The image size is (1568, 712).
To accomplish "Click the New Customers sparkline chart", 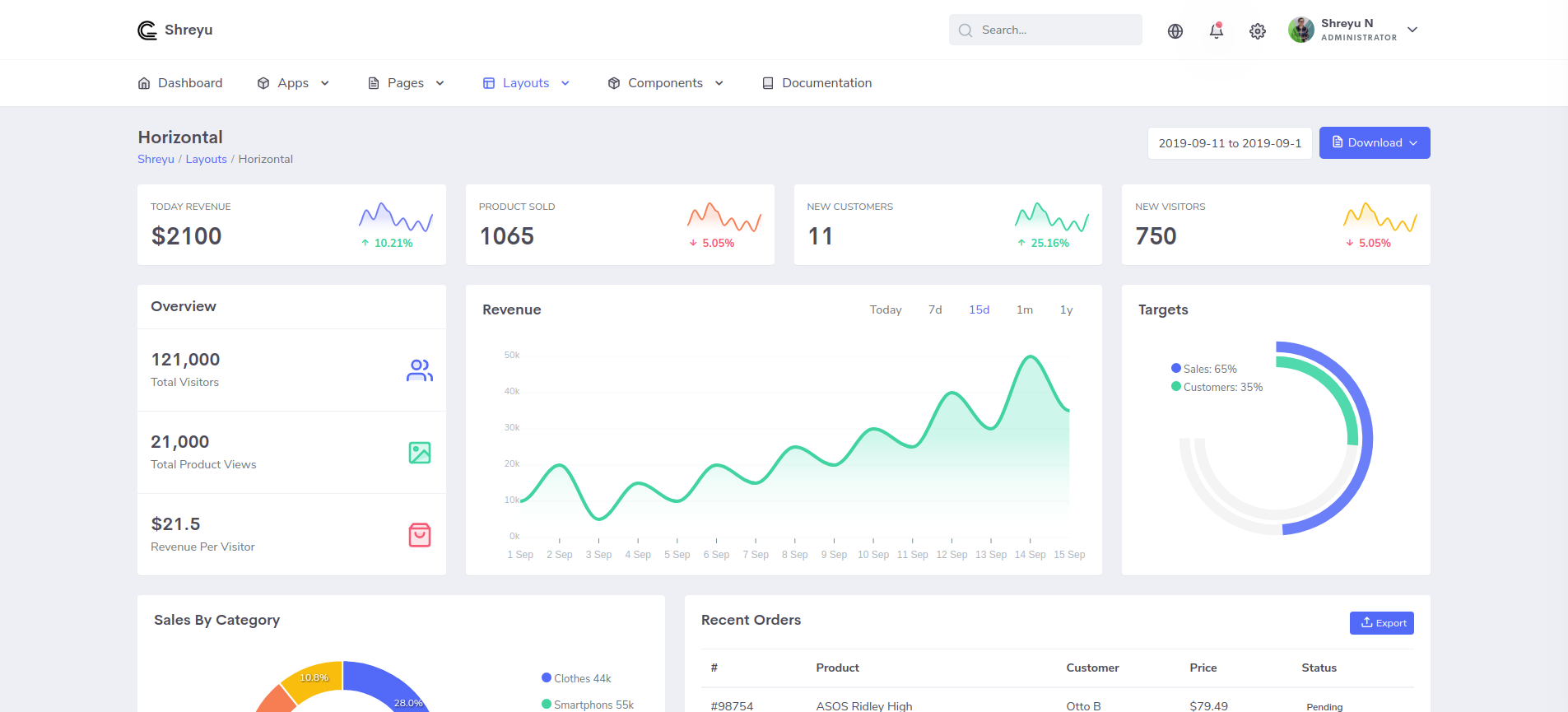I will tap(1052, 217).
